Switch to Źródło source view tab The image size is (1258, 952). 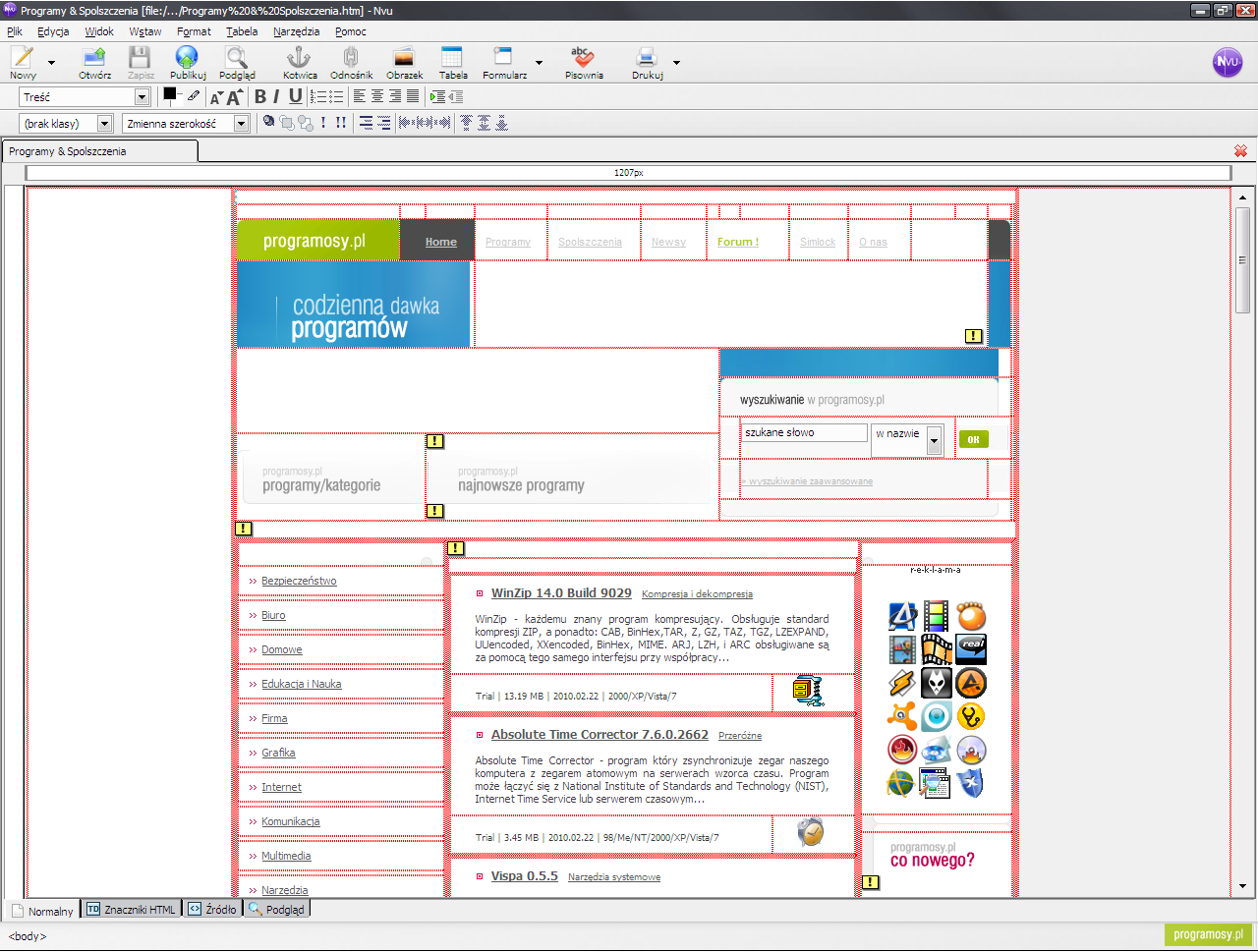212,910
